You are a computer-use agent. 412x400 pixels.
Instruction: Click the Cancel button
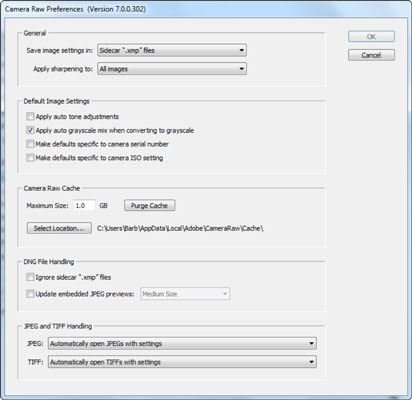pos(371,55)
